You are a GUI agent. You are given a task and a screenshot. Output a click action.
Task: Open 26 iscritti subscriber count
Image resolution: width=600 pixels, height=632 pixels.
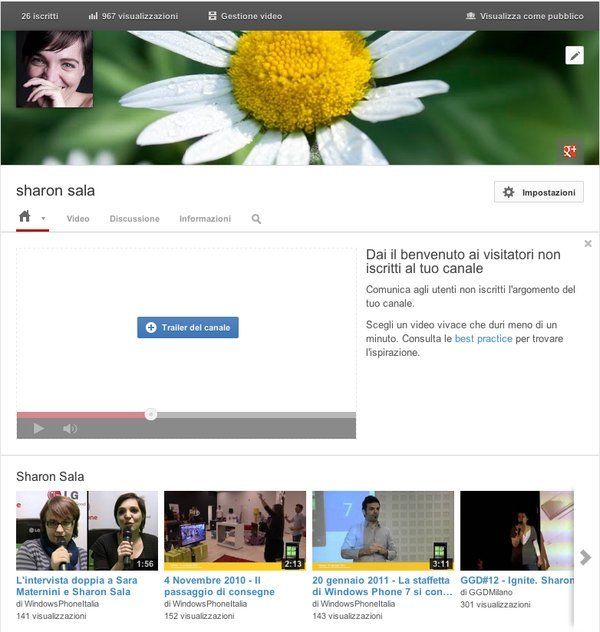coord(40,16)
